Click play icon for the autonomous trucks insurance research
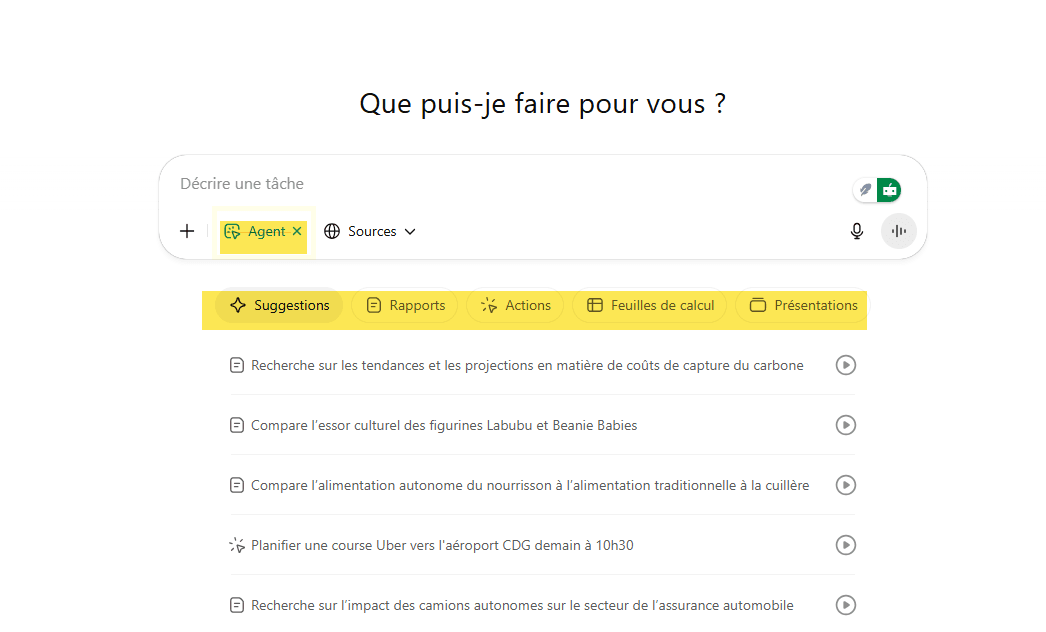The width and height of the screenshot is (1046, 632). click(845, 605)
